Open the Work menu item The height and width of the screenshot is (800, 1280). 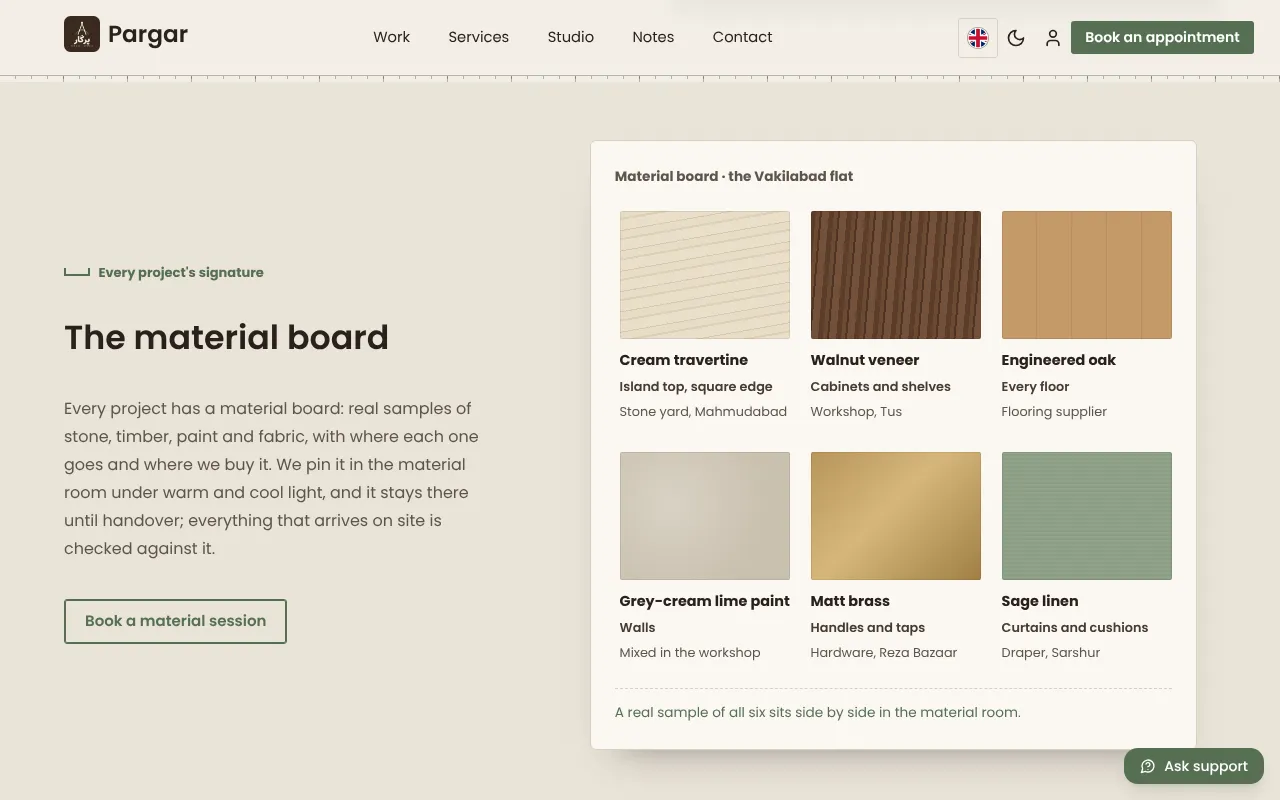tap(391, 37)
